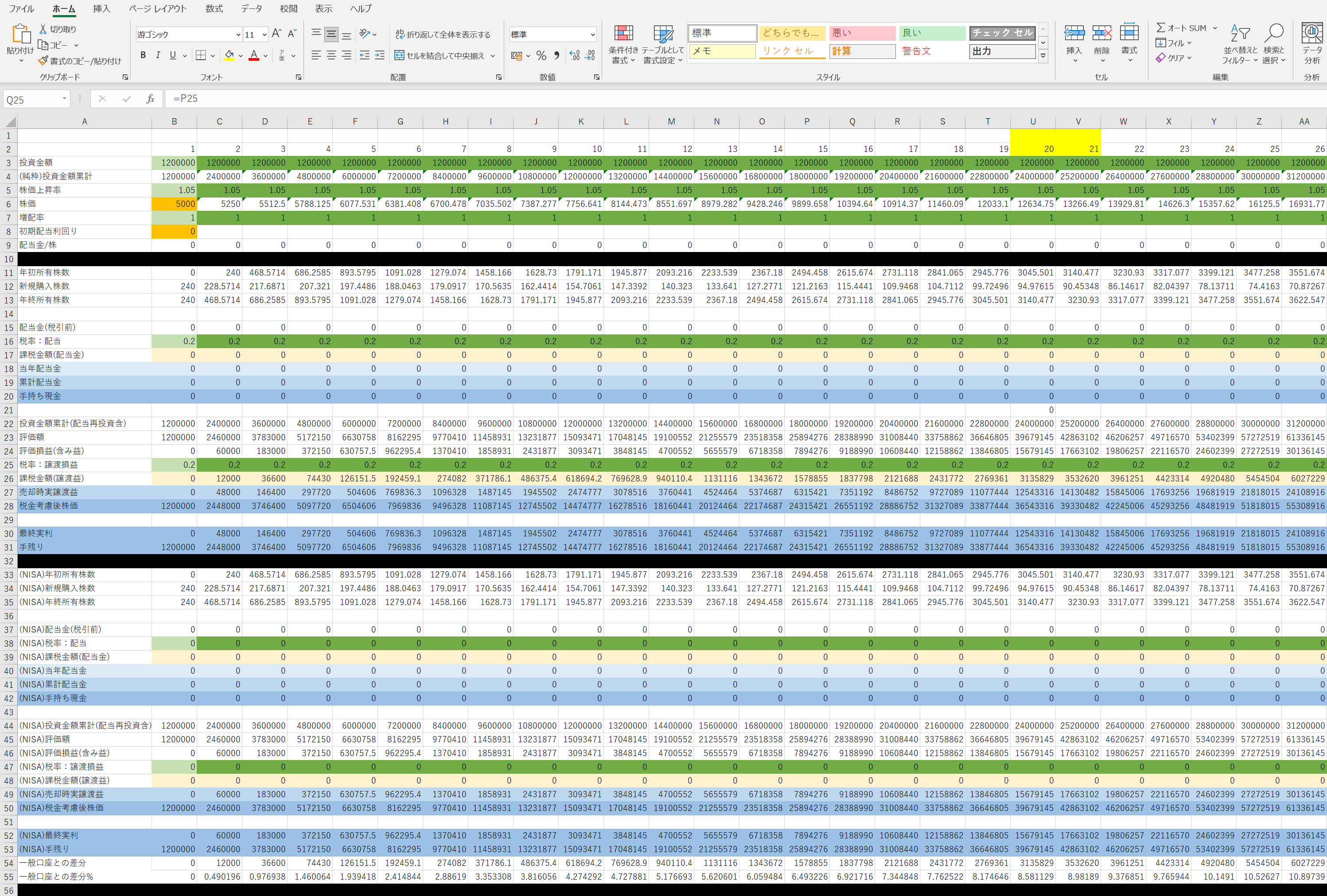Toggle the wrap text option
The height and width of the screenshot is (896, 1327).
[x=443, y=34]
